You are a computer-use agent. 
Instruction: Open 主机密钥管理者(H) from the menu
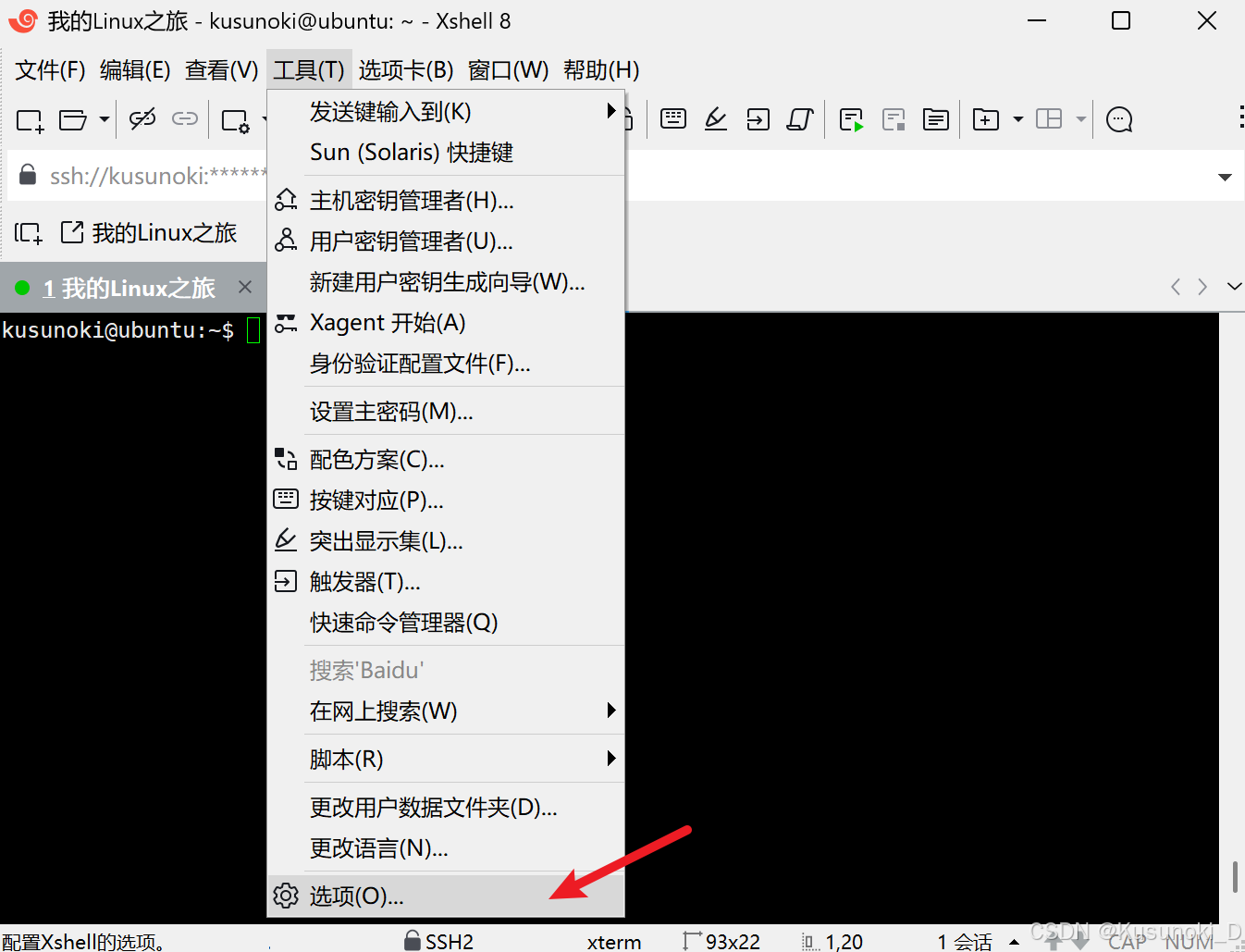[446, 201]
